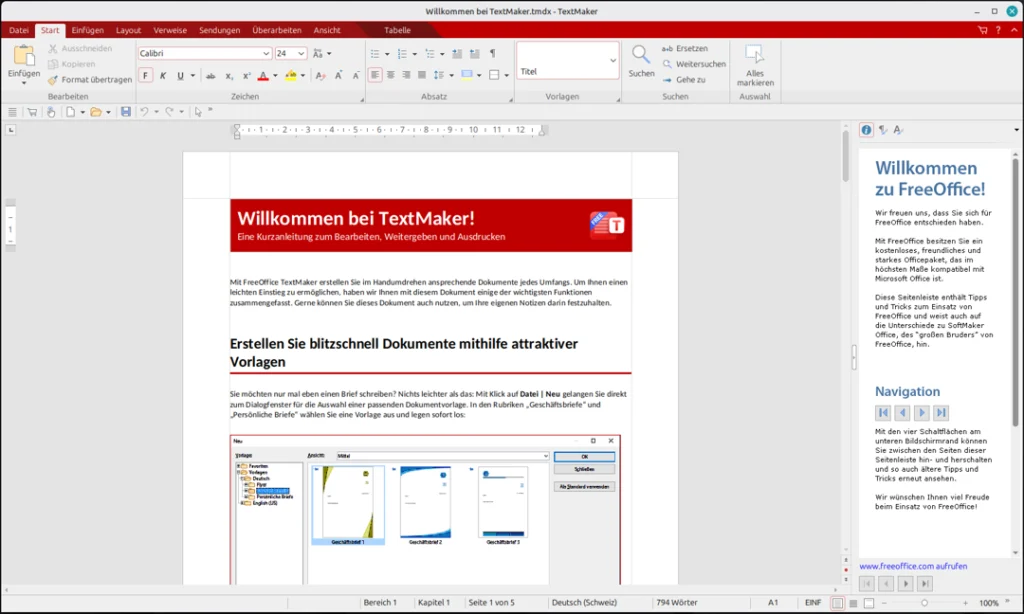The image size is (1024, 614).
Task: Open the borders dropdown arrow
Action: (506, 75)
